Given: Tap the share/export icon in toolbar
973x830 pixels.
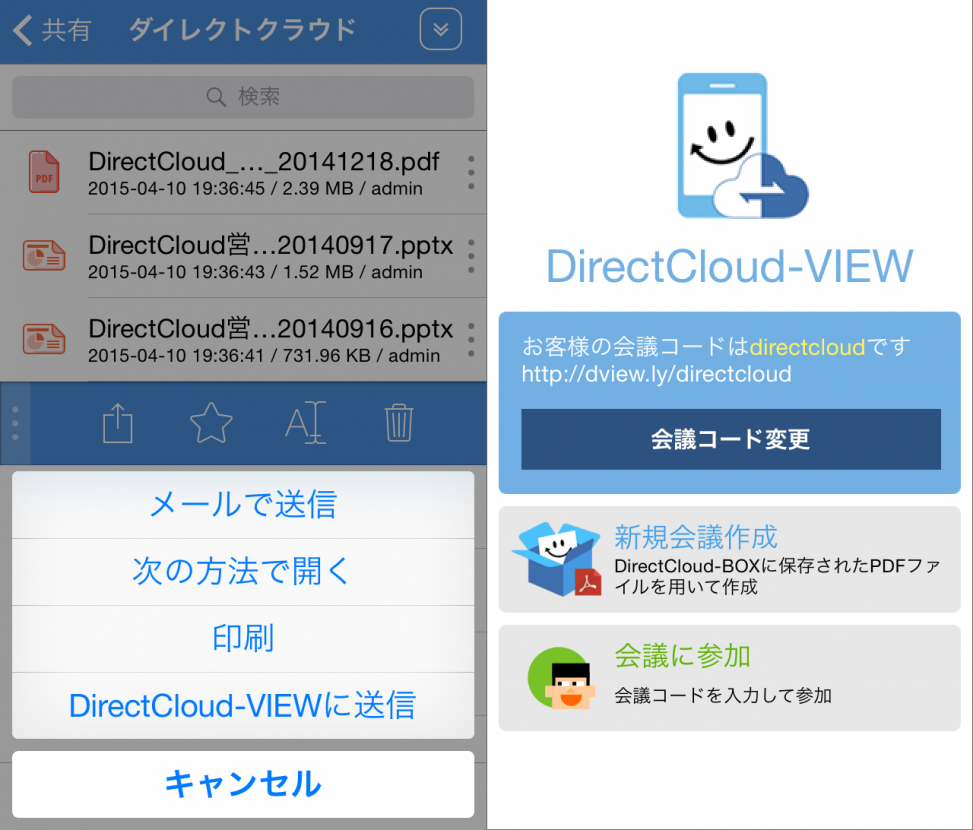Looking at the screenshot, I should pyautogui.click(x=118, y=424).
